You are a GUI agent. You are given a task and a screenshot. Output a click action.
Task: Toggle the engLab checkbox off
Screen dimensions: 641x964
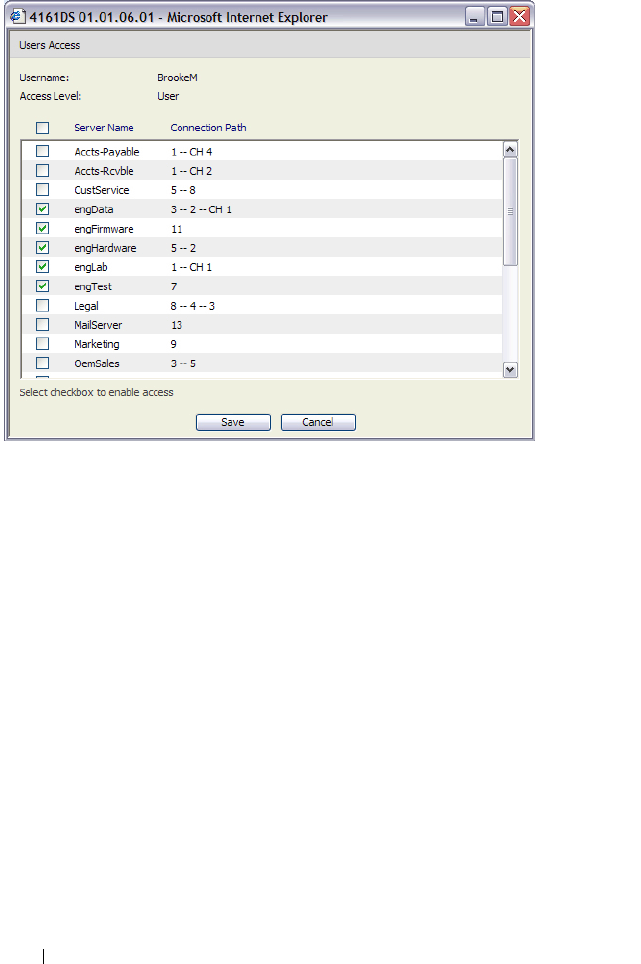[x=42, y=267]
